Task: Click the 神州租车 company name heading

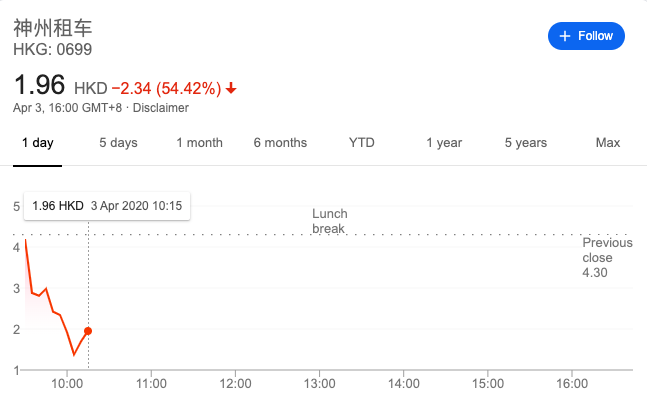Action: [53, 28]
